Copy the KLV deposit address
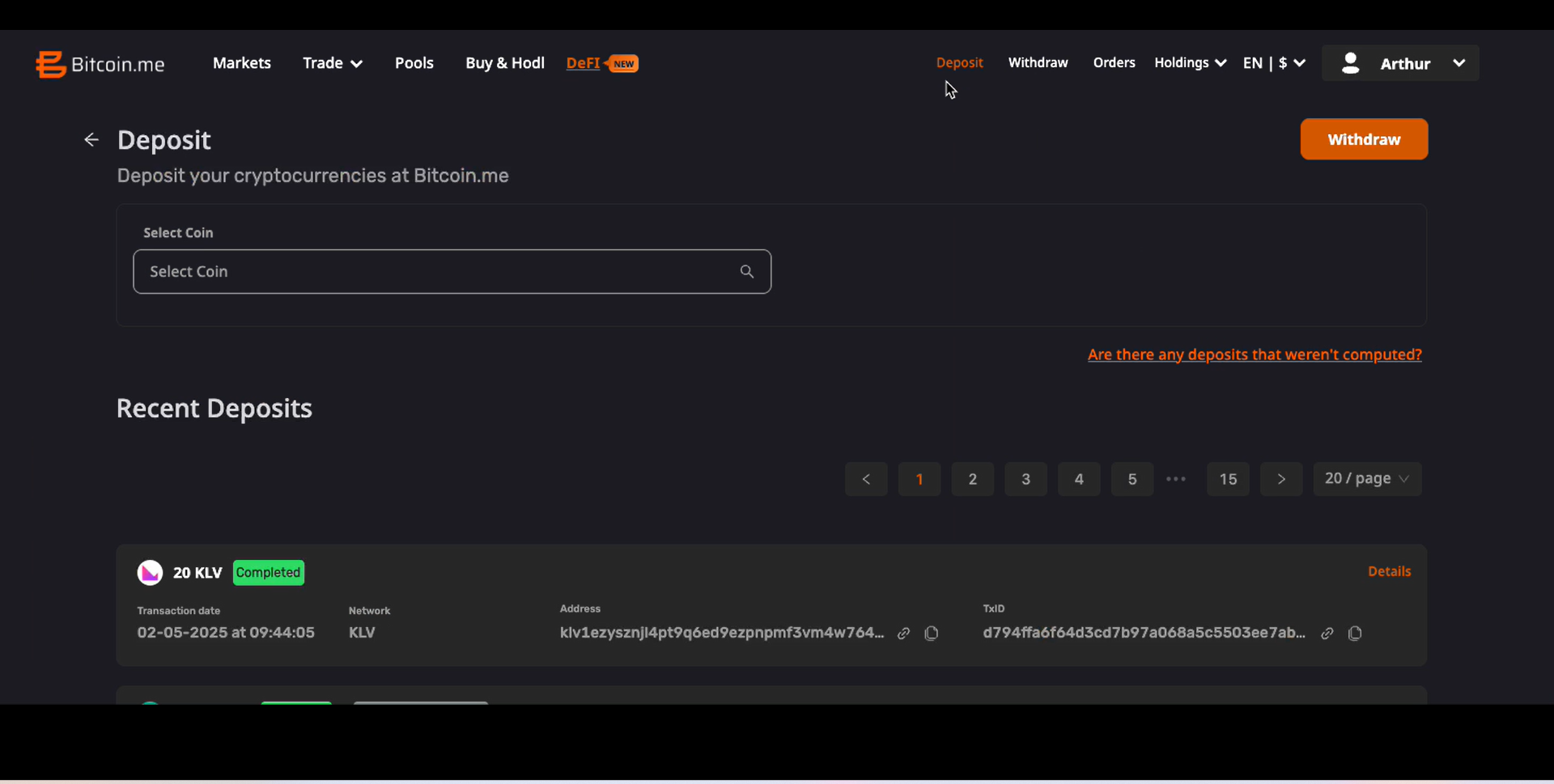This screenshot has width=1554, height=784. (932, 634)
